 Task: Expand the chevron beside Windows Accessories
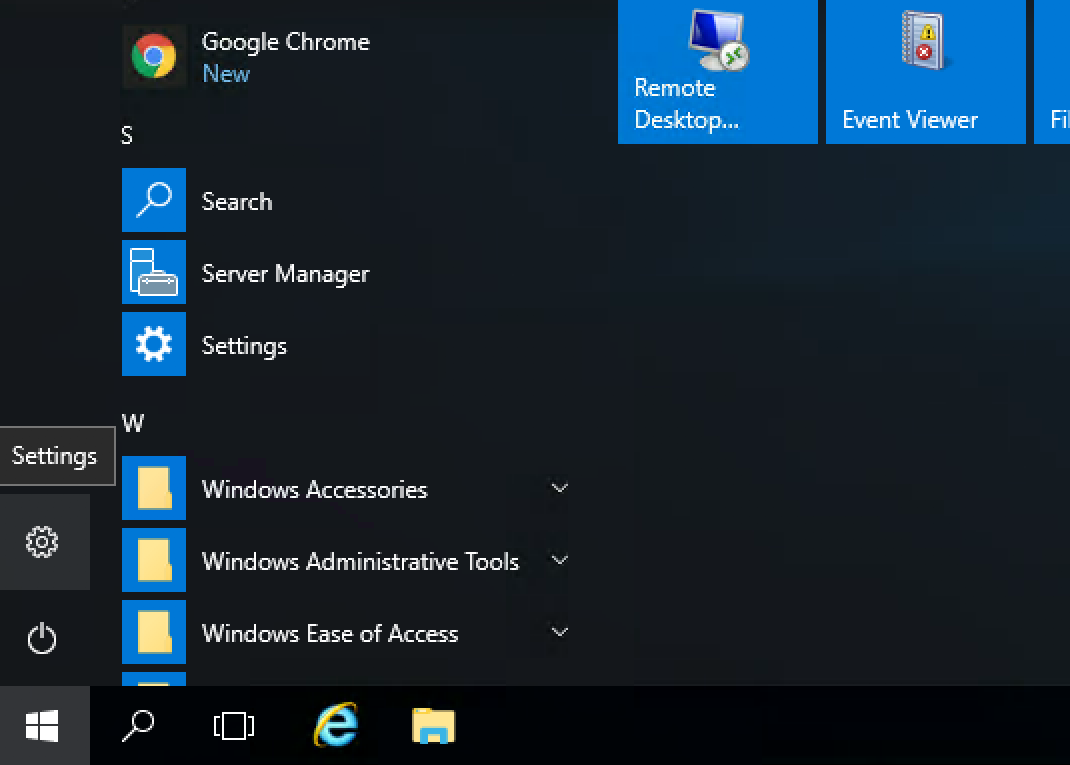click(560, 489)
